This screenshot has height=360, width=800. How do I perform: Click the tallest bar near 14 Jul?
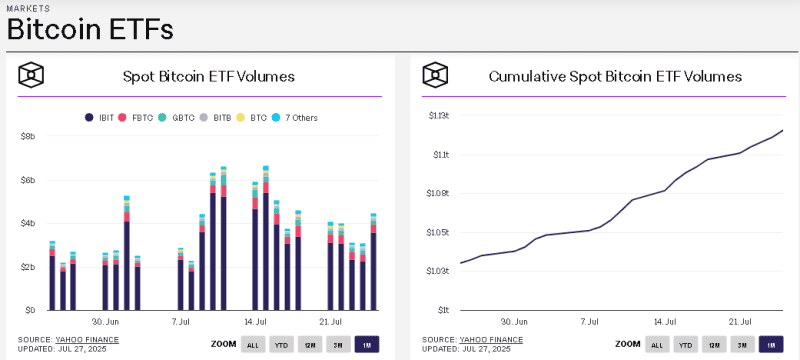tap(266, 238)
